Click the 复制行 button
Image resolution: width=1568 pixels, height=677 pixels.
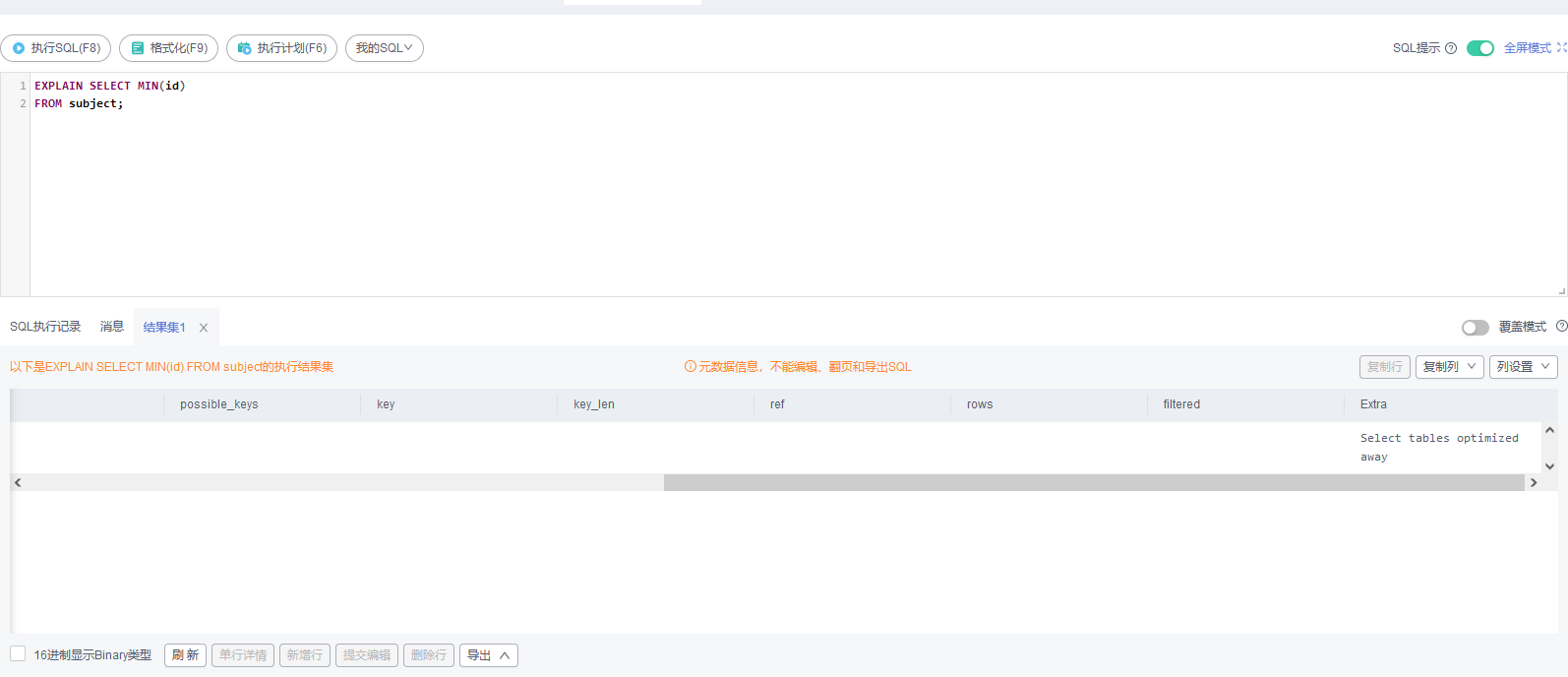pos(1385,367)
